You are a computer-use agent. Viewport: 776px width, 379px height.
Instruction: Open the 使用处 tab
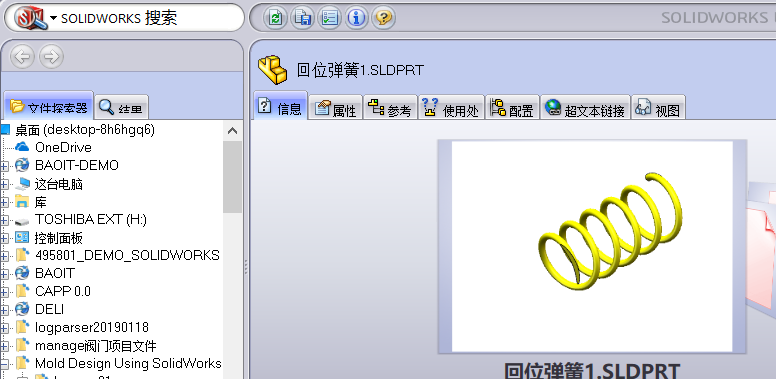pos(451,108)
